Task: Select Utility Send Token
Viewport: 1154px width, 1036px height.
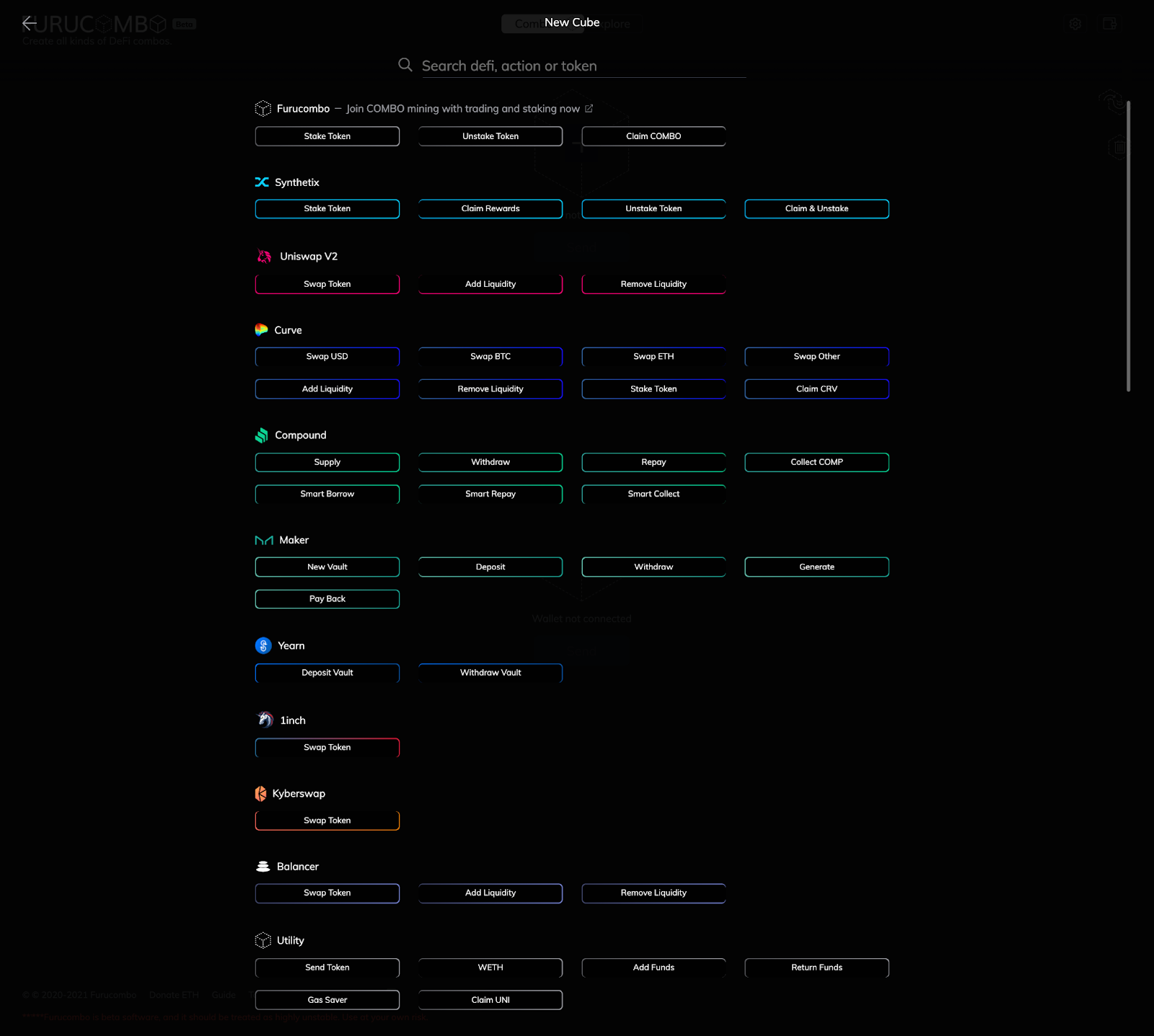Action: click(x=327, y=968)
